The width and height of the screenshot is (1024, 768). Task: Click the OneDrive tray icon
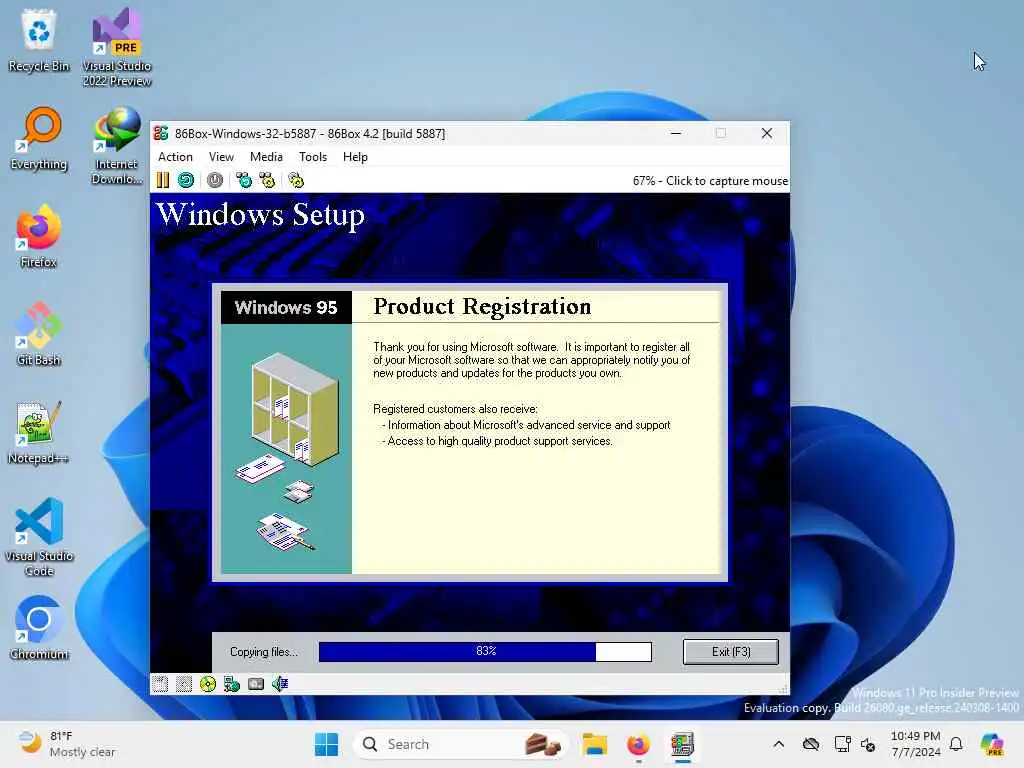click(x=811, y=744)
